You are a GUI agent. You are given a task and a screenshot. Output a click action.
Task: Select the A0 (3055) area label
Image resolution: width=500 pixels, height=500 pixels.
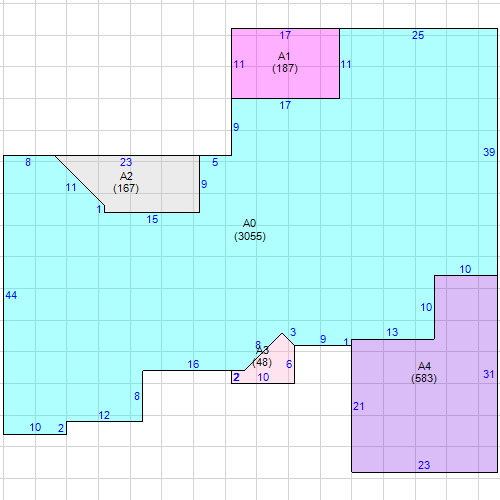click(x=250, y=230)
